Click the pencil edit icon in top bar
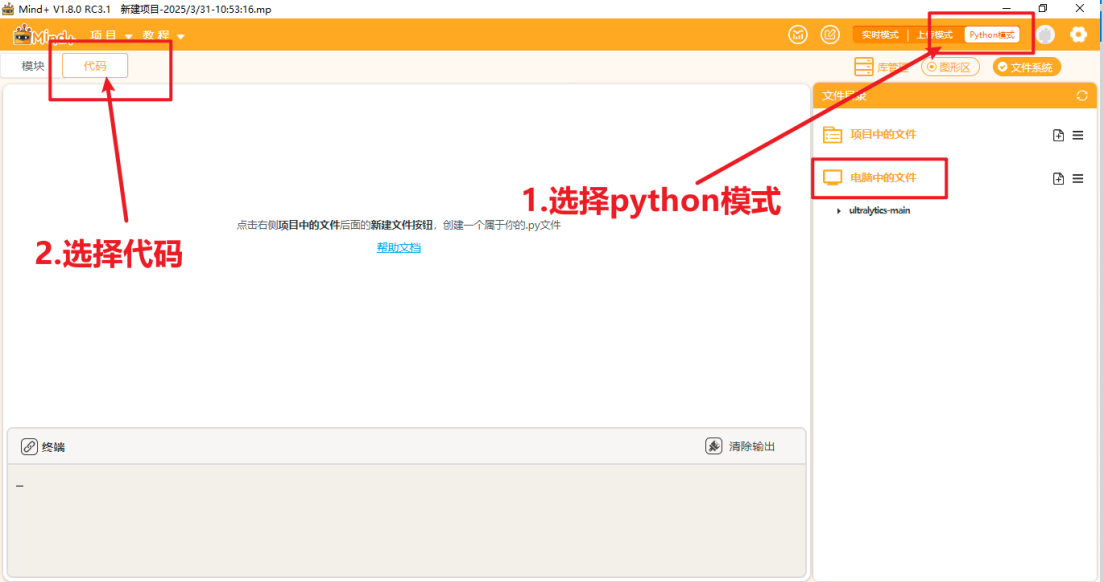 (830, 34)
